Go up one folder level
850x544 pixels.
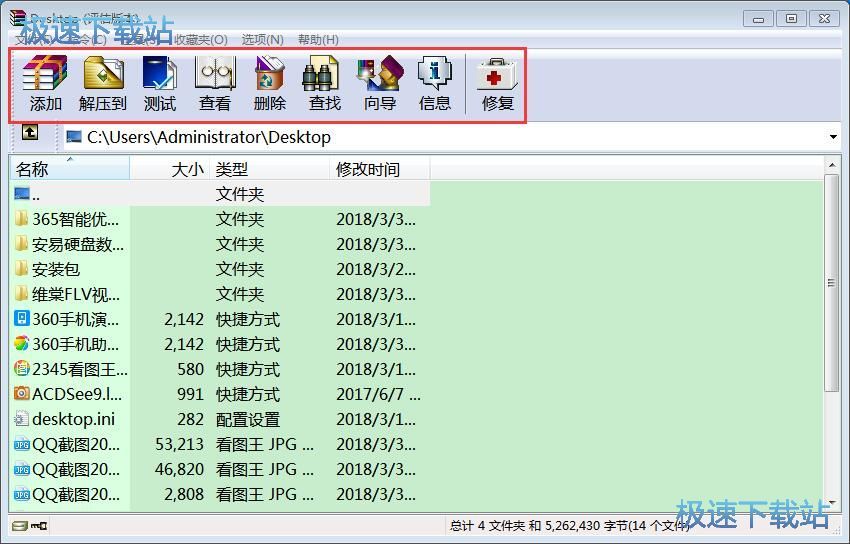click(30, 132)
